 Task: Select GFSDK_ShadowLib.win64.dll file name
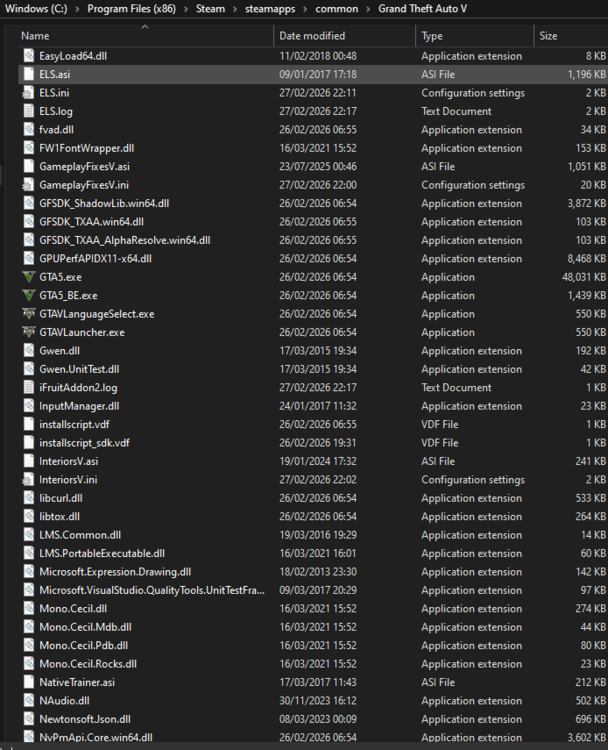click(x=104, y=203)
